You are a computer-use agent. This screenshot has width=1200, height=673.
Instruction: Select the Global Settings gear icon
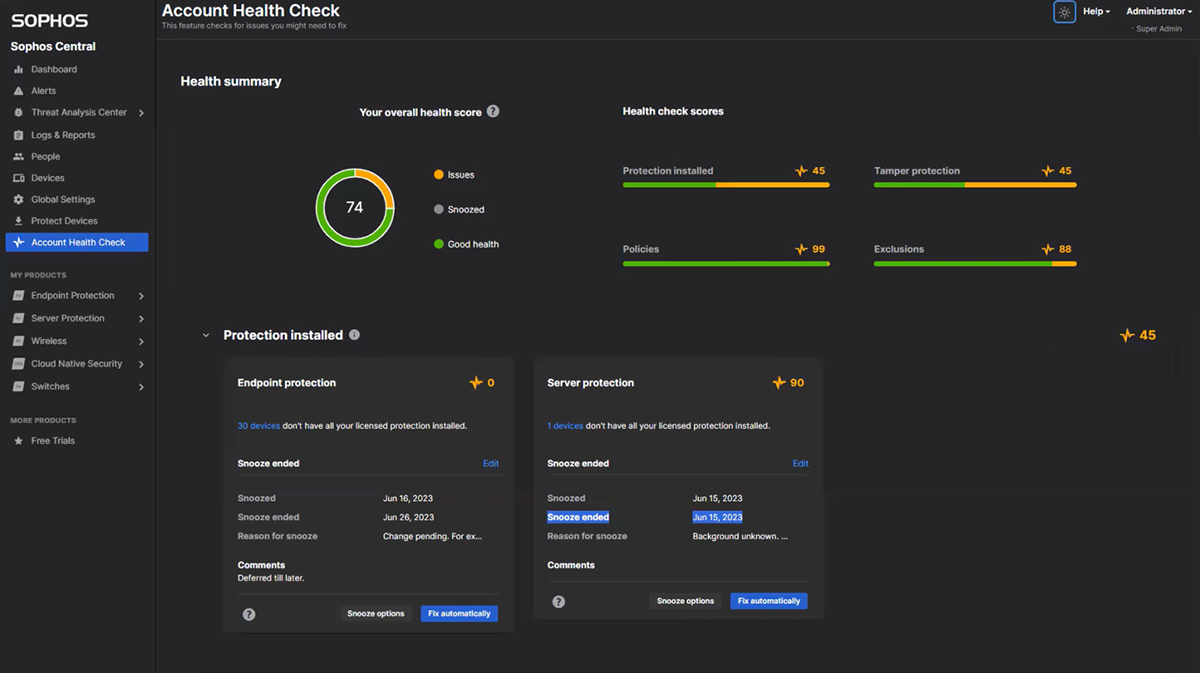click(17, 199)
